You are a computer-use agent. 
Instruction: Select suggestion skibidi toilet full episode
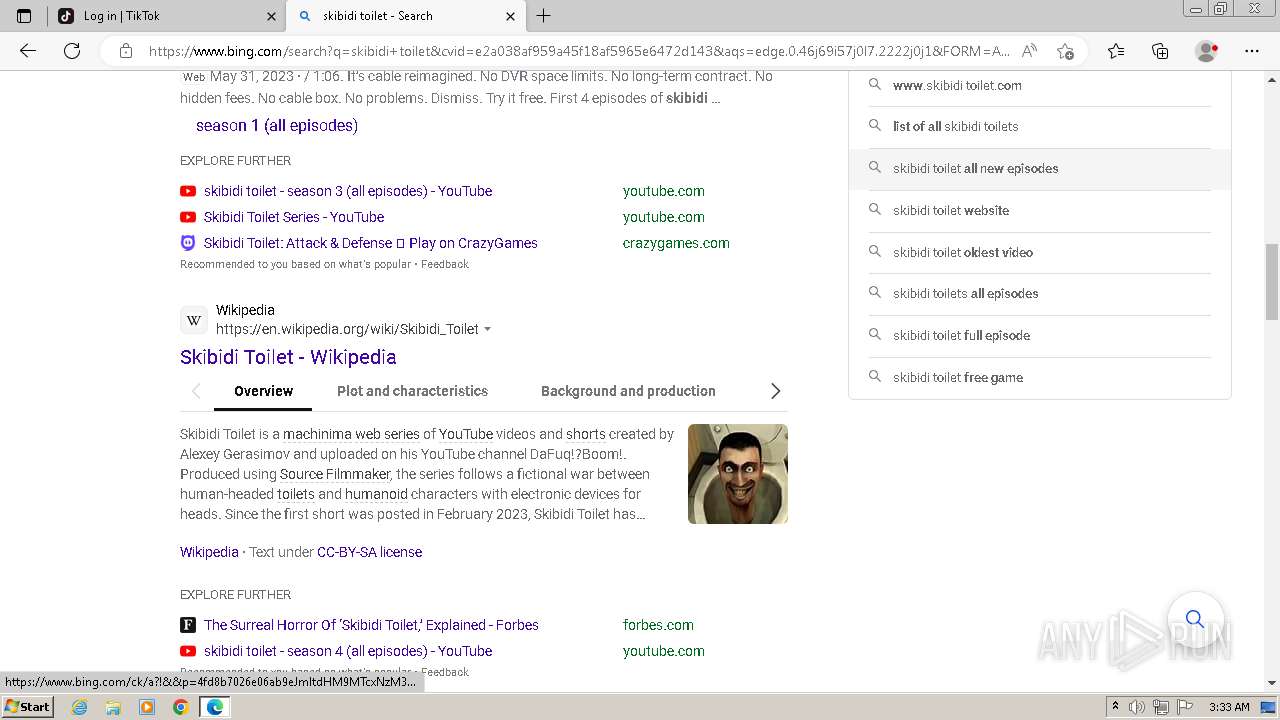[x=1039, y=336]
